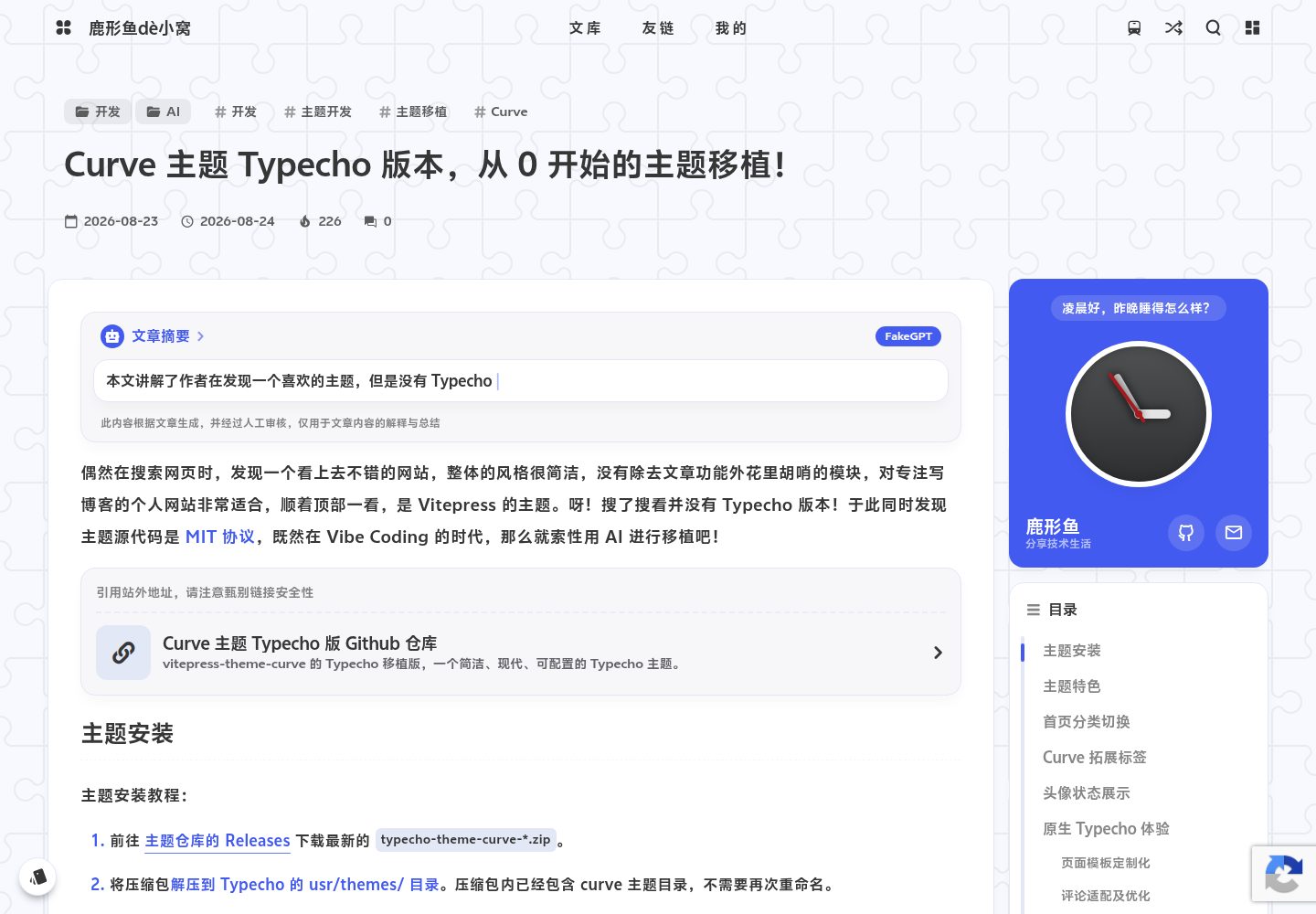Image resolution: width=1316 pixels, height=914 pixels.
Task: Open 主题仓库的 Releases link
Action: pyautogui.click(x=218, y=841)
